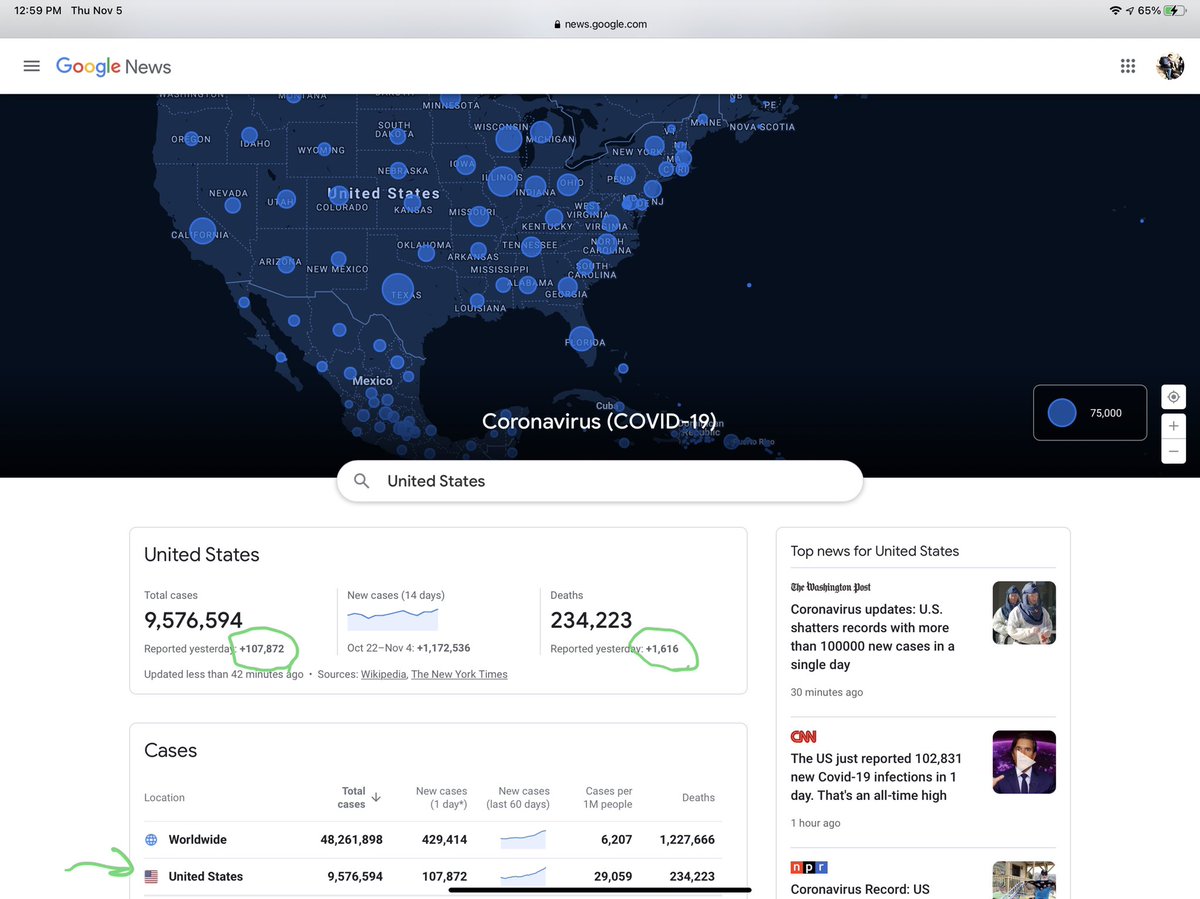This screenshot has height=899, width=1200.
Task: Tap the Wi-Fi status icon
Action: (1115, 10)
